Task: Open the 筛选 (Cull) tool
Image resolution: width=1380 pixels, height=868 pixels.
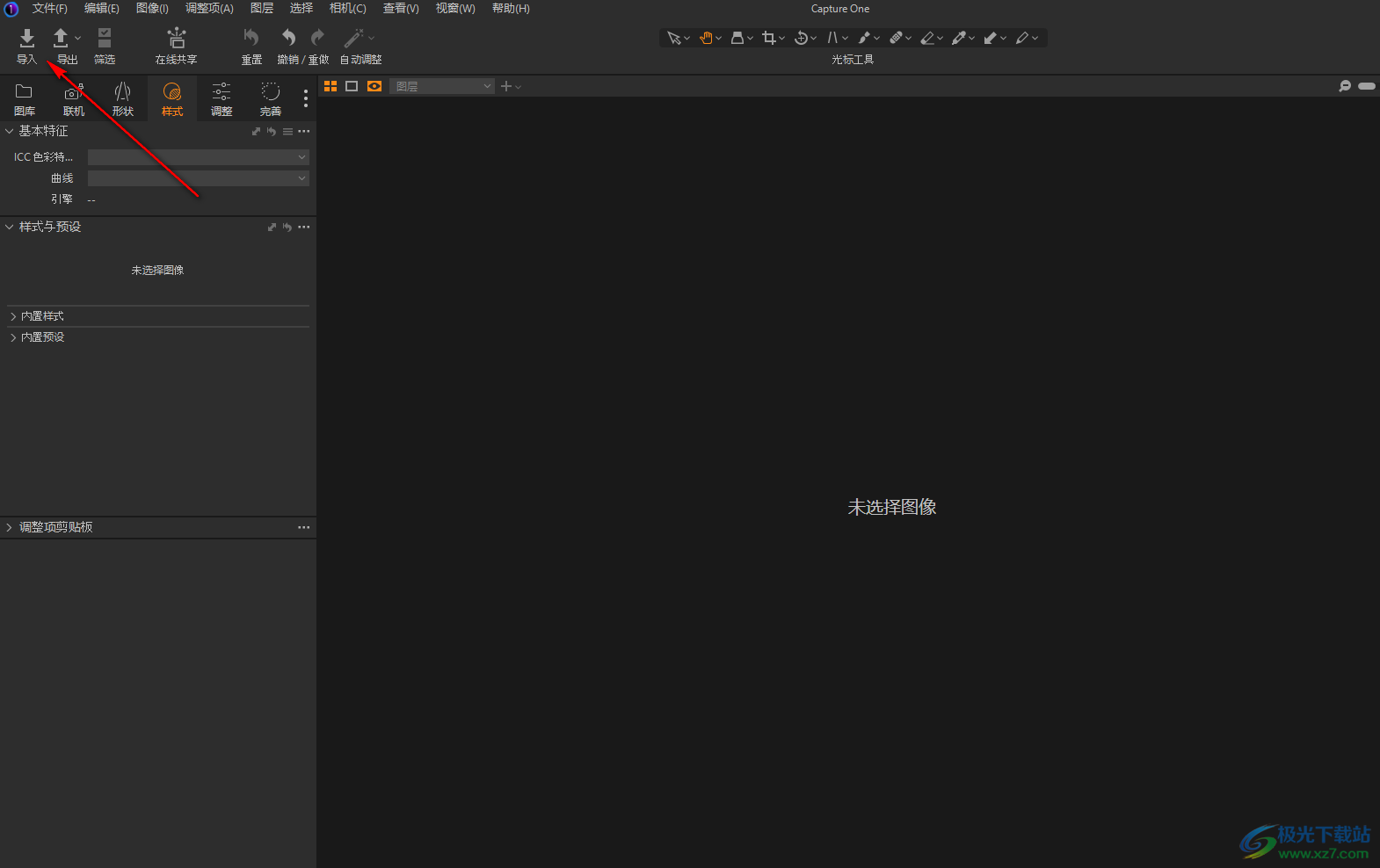Action: point(105,46)
